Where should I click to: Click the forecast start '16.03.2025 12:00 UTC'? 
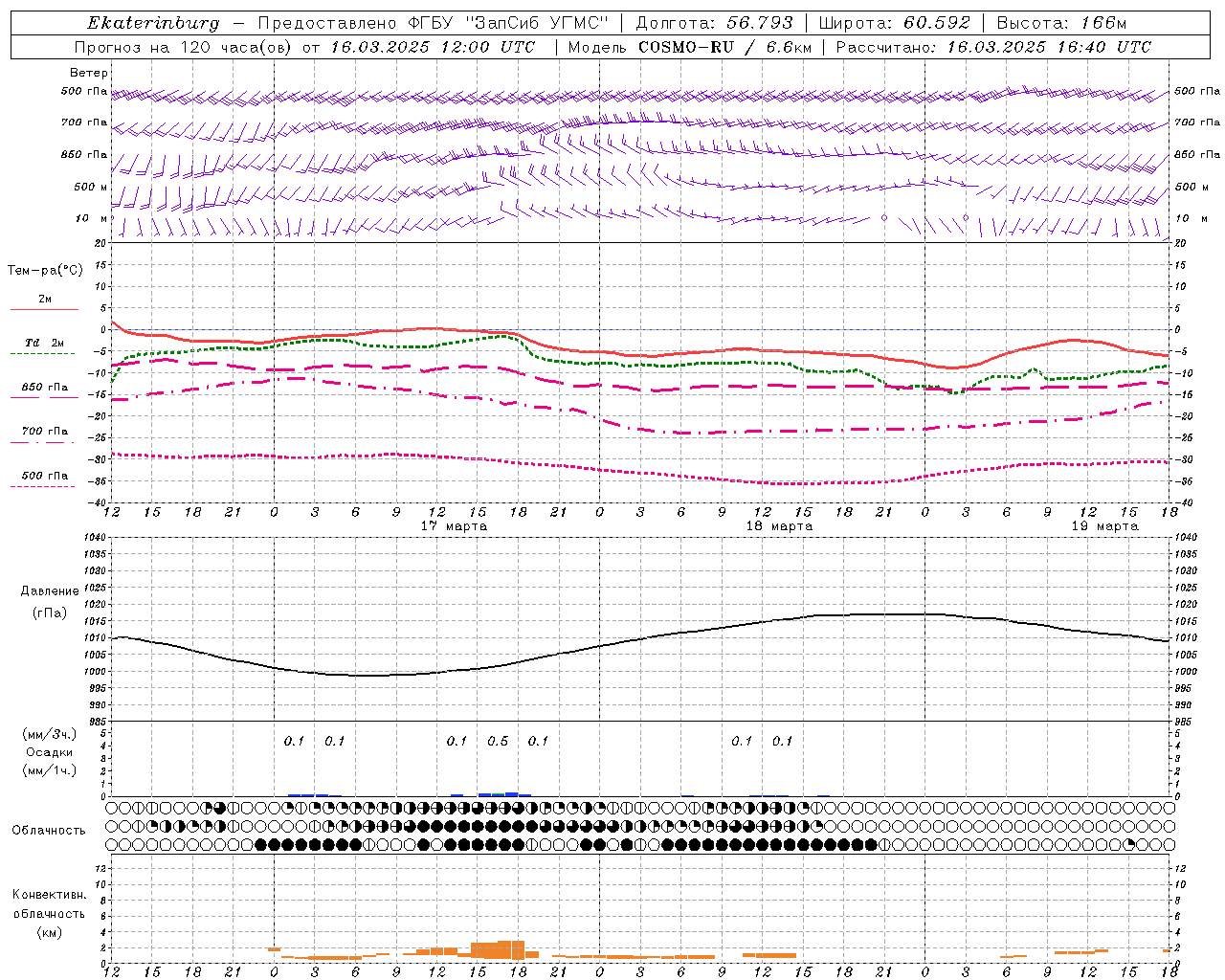(x=434, y=47)
